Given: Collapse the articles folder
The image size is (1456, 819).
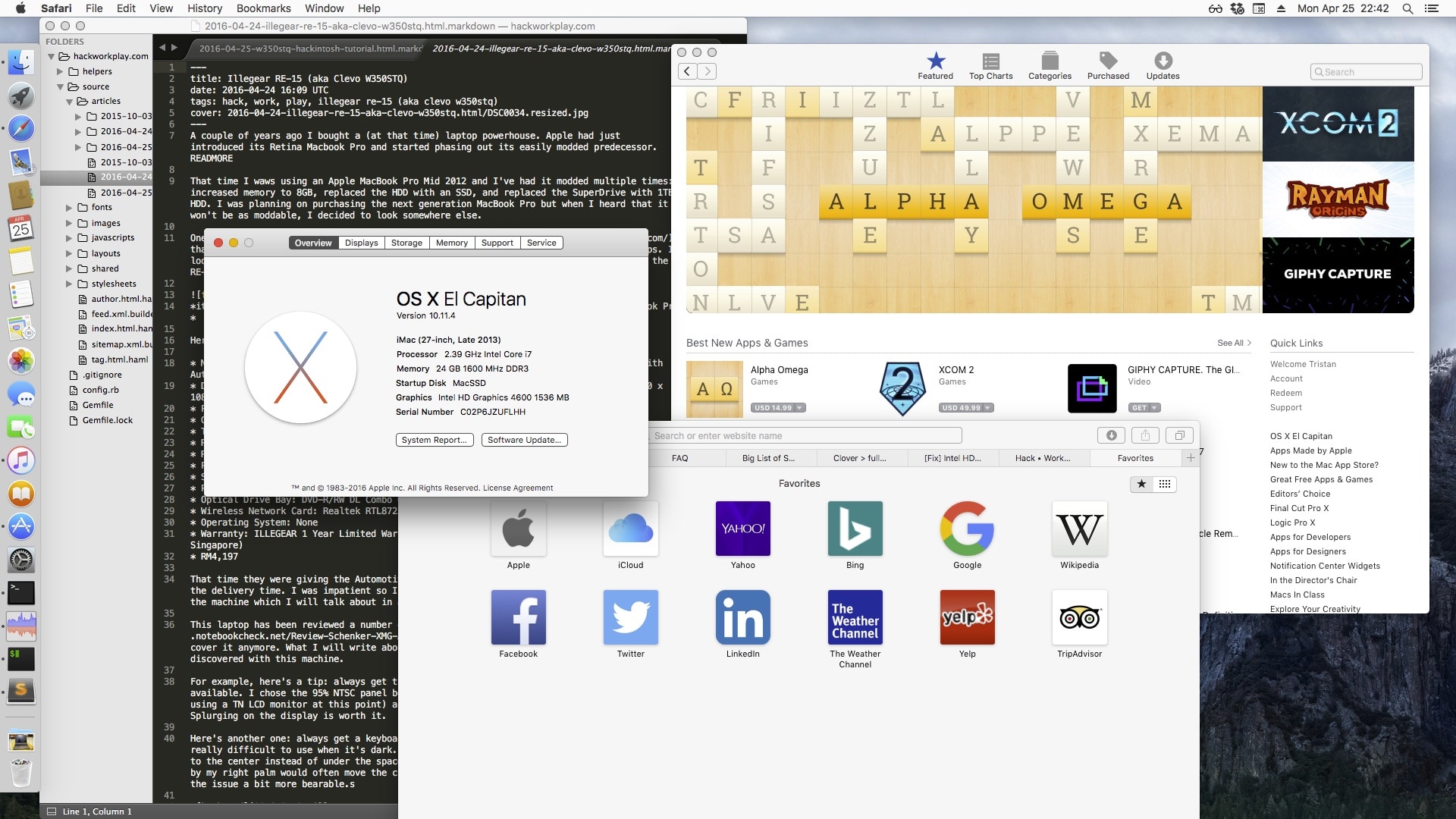Looking at the screenshot, I should click(69, 101).
